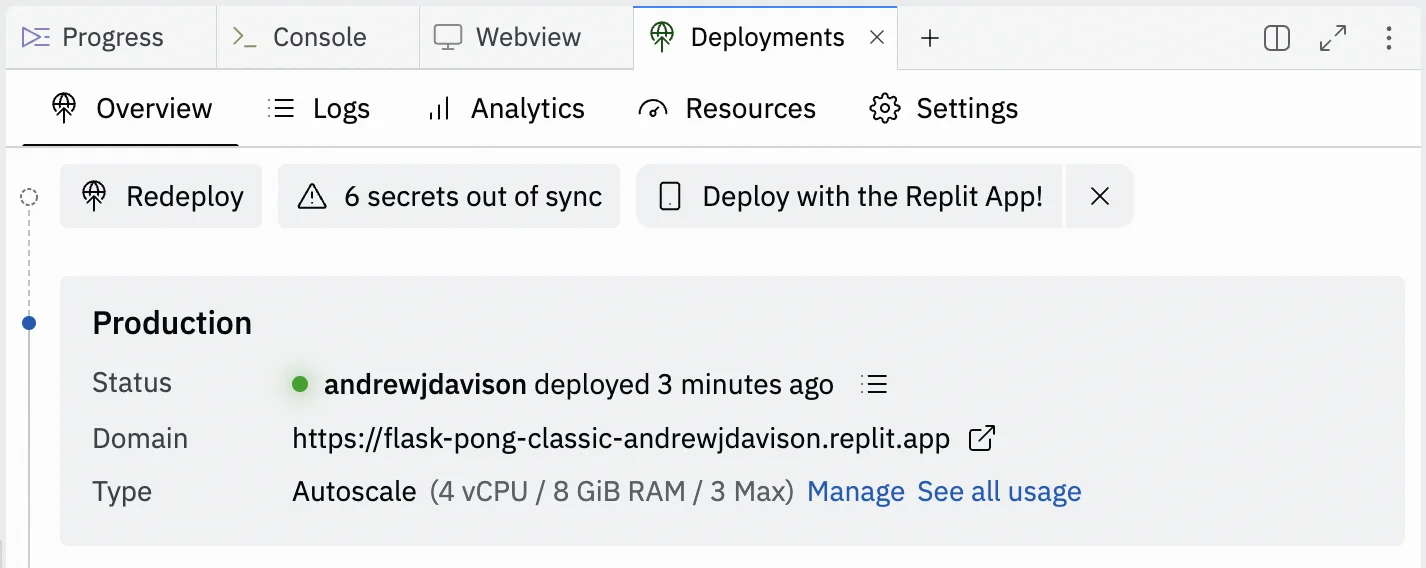
Task: Open the Logs section
Action: 319,109
